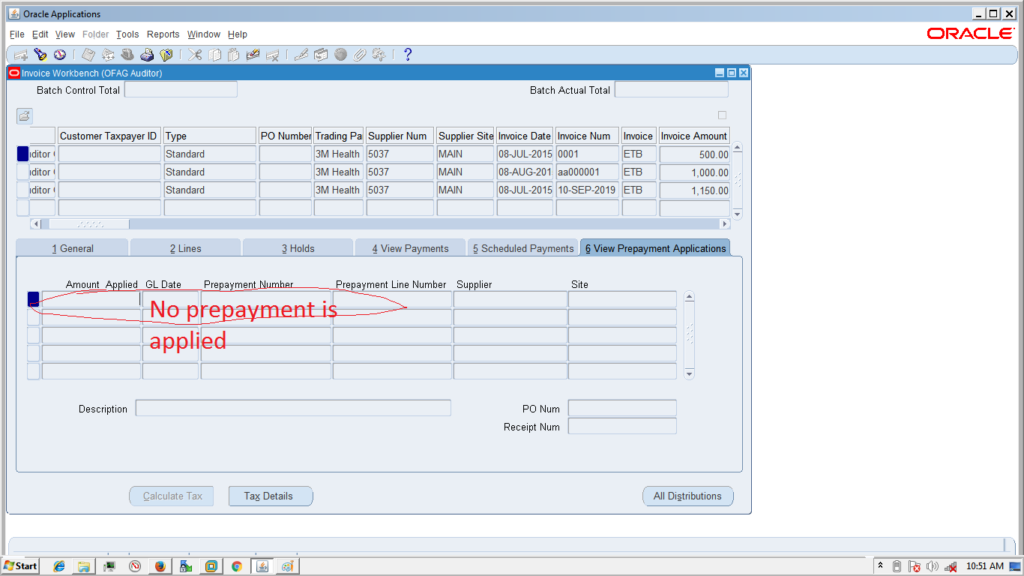Viewport: 1024px width, 576px height.
Task: Open the Show Navigator compass icon
Action: pyautogui.click(x=59, y=55)
